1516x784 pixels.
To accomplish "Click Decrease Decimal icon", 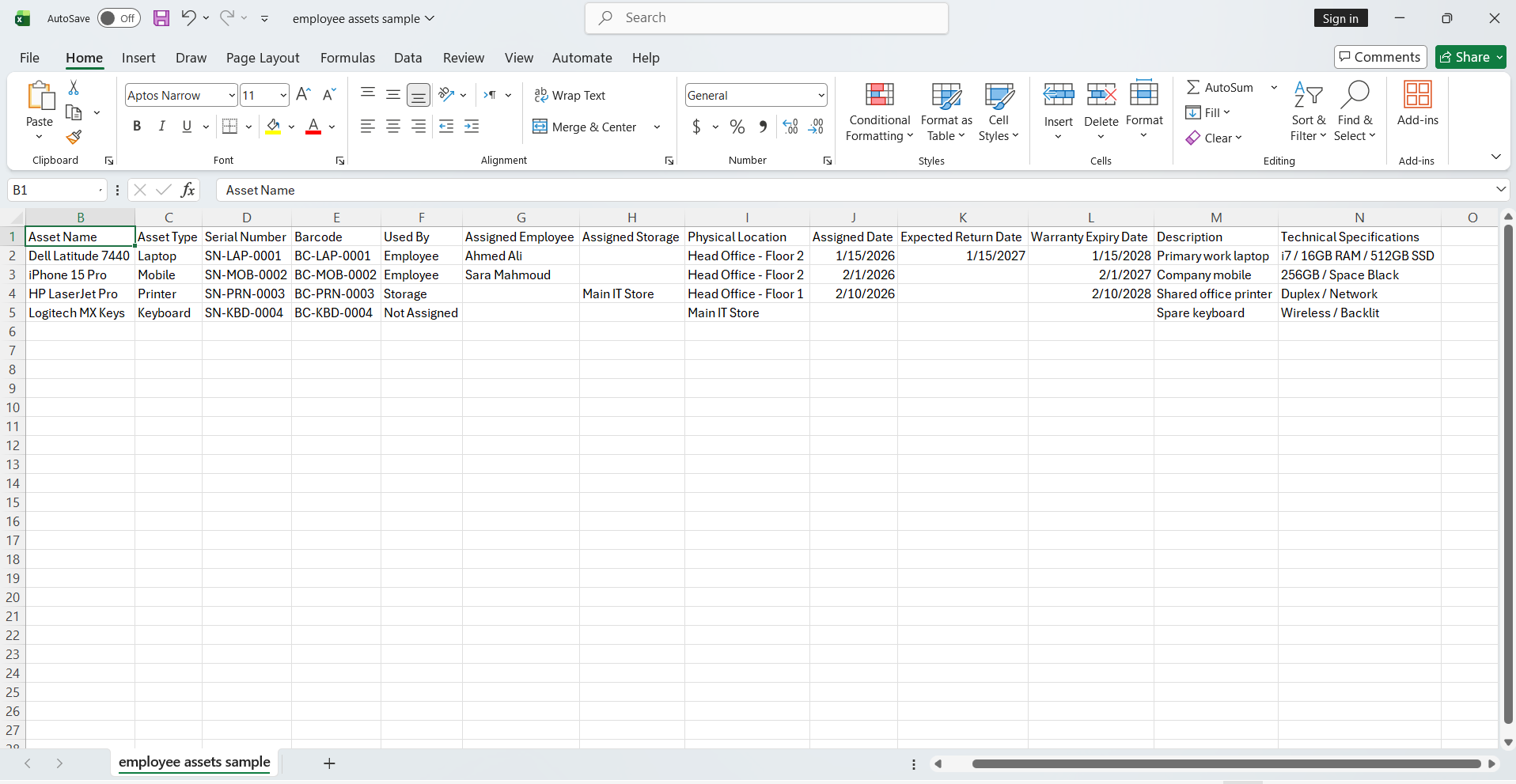I will click(x=816, y=127).
